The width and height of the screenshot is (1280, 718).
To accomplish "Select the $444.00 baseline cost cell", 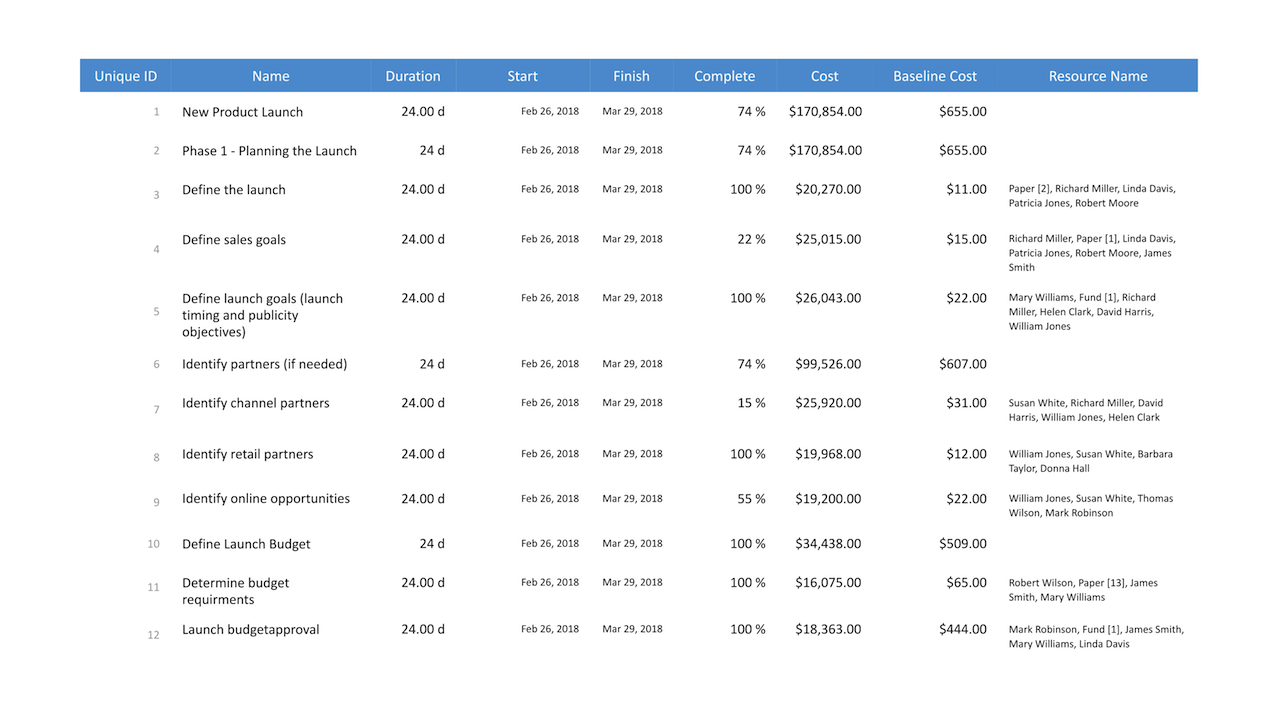I will coord(962,630).
